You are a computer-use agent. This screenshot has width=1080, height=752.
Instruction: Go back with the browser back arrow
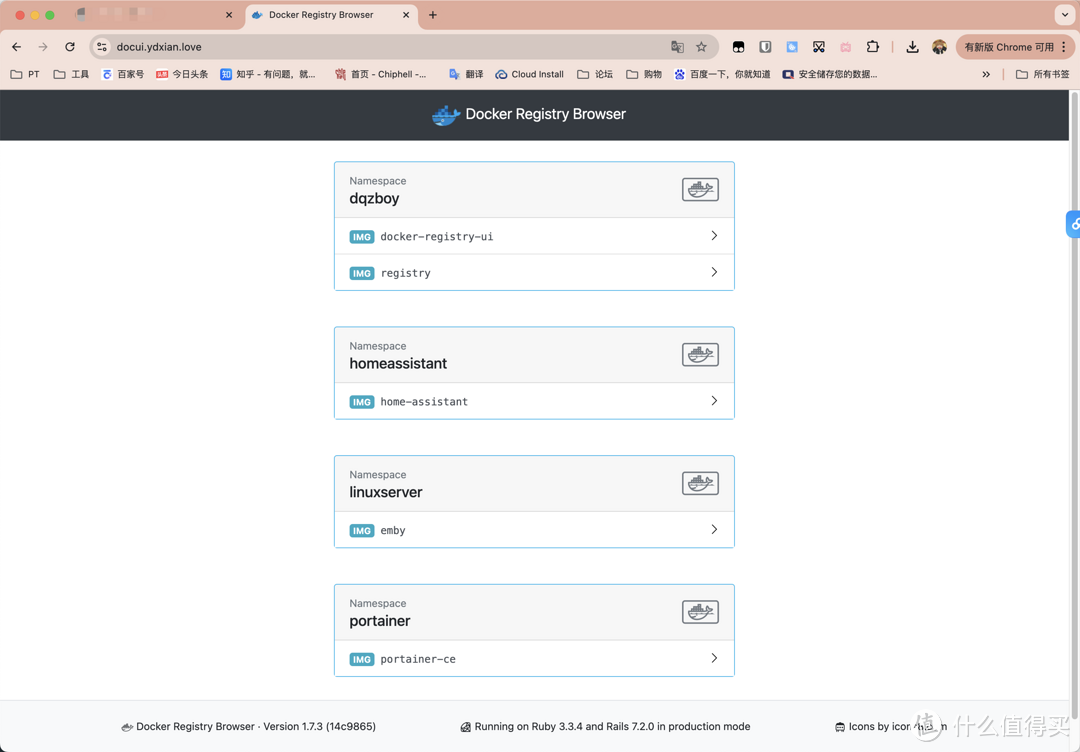click(x=17, y=47)
